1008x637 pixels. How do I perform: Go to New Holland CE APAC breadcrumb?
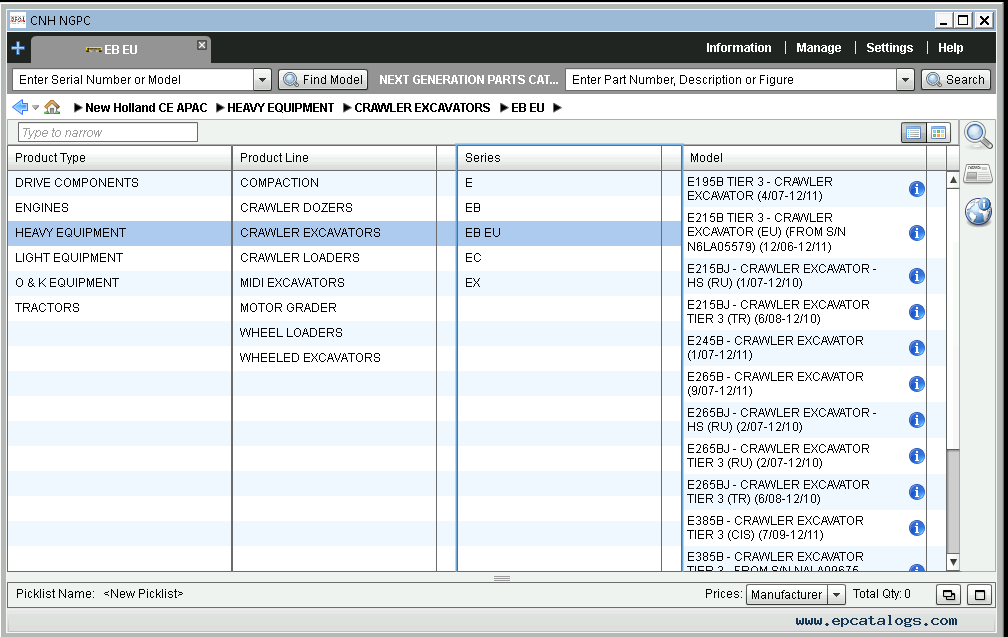point(146,108)
